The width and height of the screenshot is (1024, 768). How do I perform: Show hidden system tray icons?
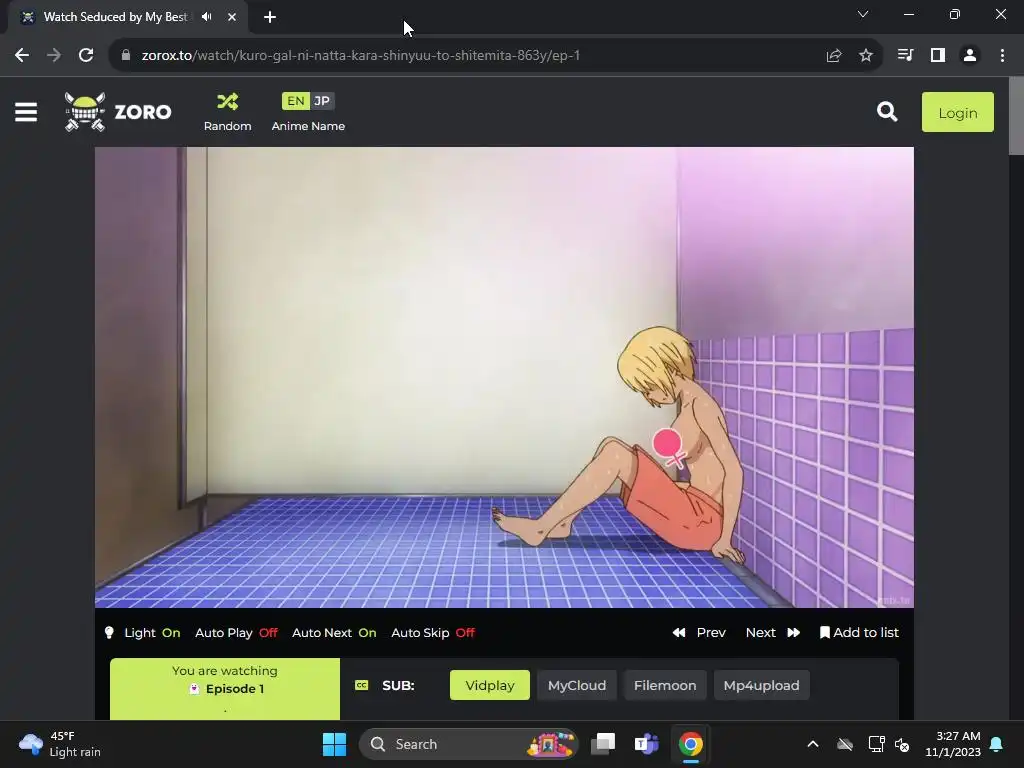click(812, 744)
